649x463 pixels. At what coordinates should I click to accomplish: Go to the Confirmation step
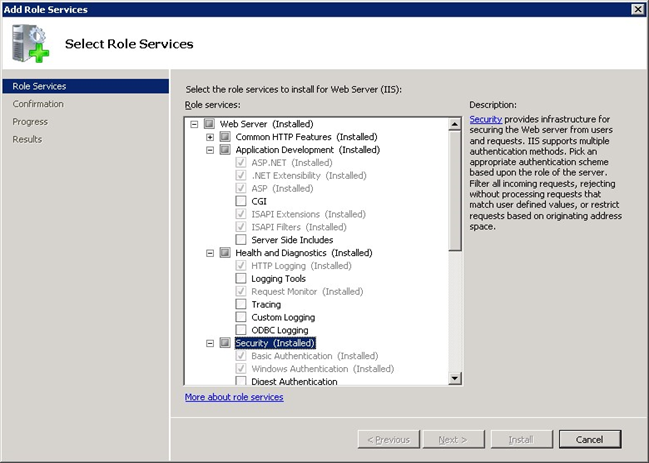point(38,104)
